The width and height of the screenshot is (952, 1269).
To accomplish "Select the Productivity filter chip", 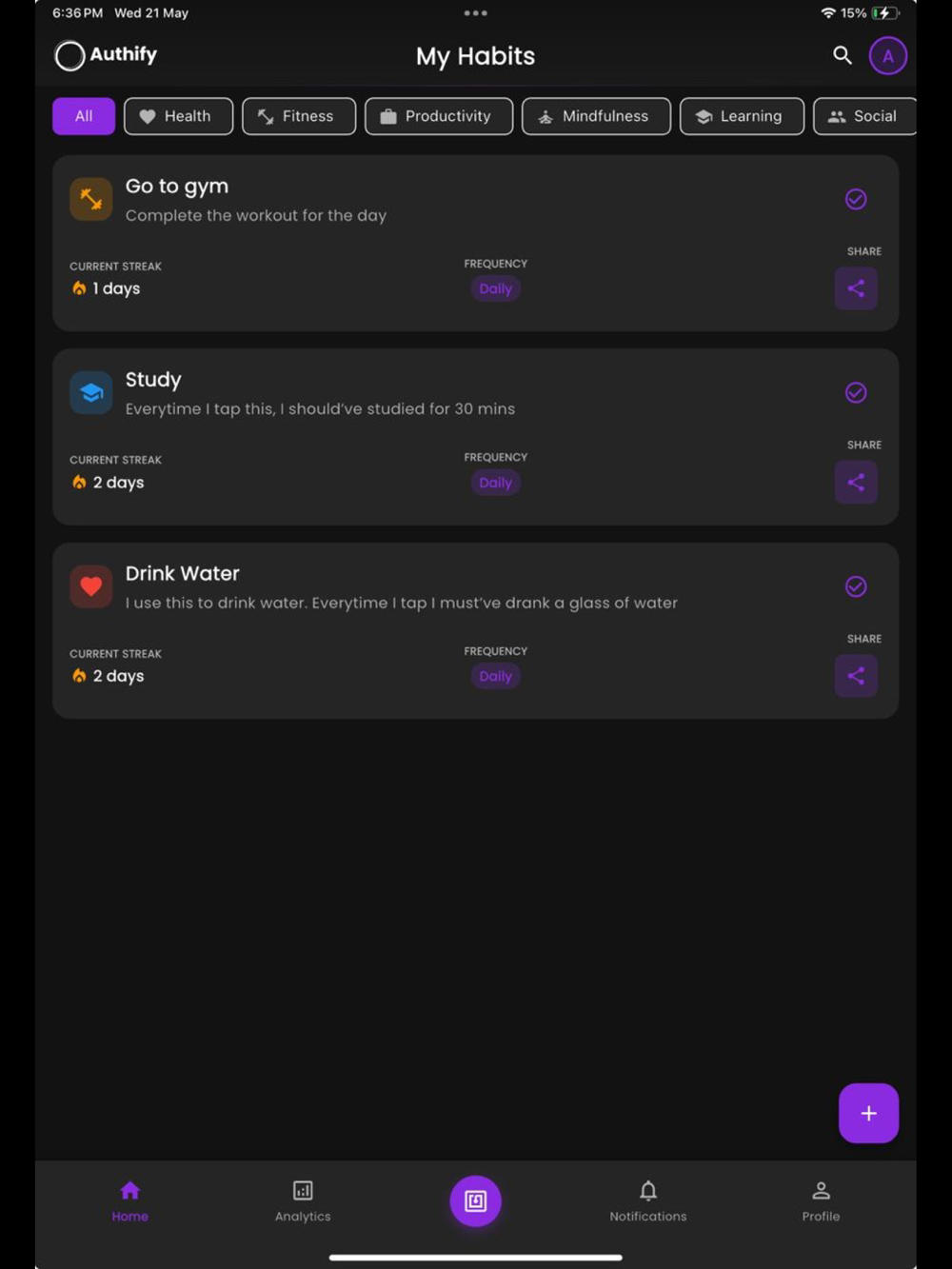I will coord(438,116).
